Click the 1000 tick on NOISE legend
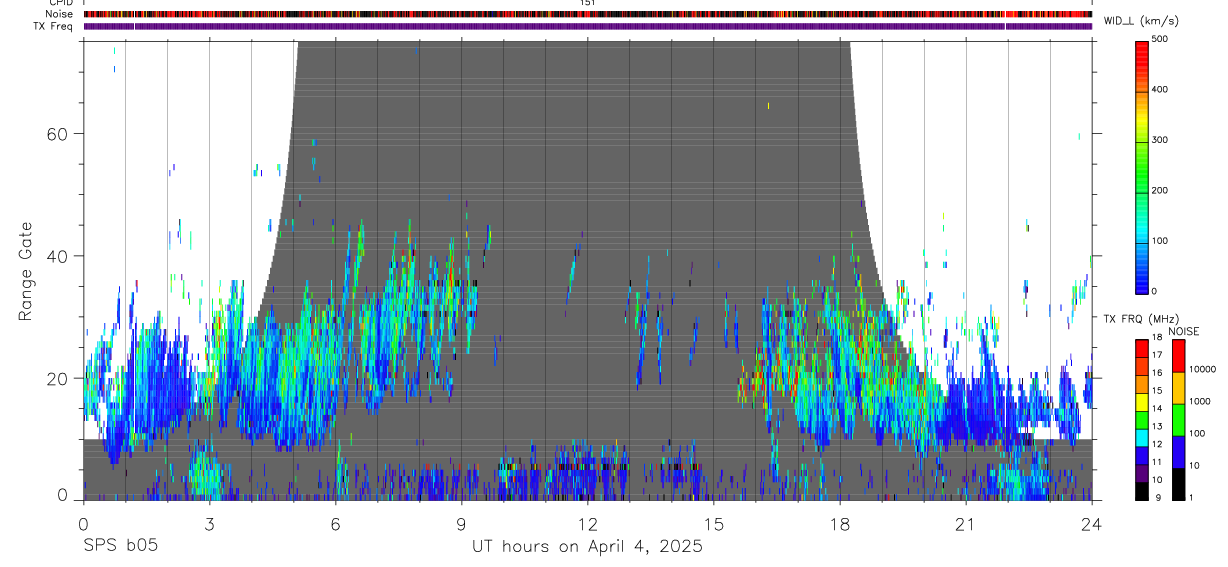This screenshot has height=567, width=1228. click(x=1201, y=402)
